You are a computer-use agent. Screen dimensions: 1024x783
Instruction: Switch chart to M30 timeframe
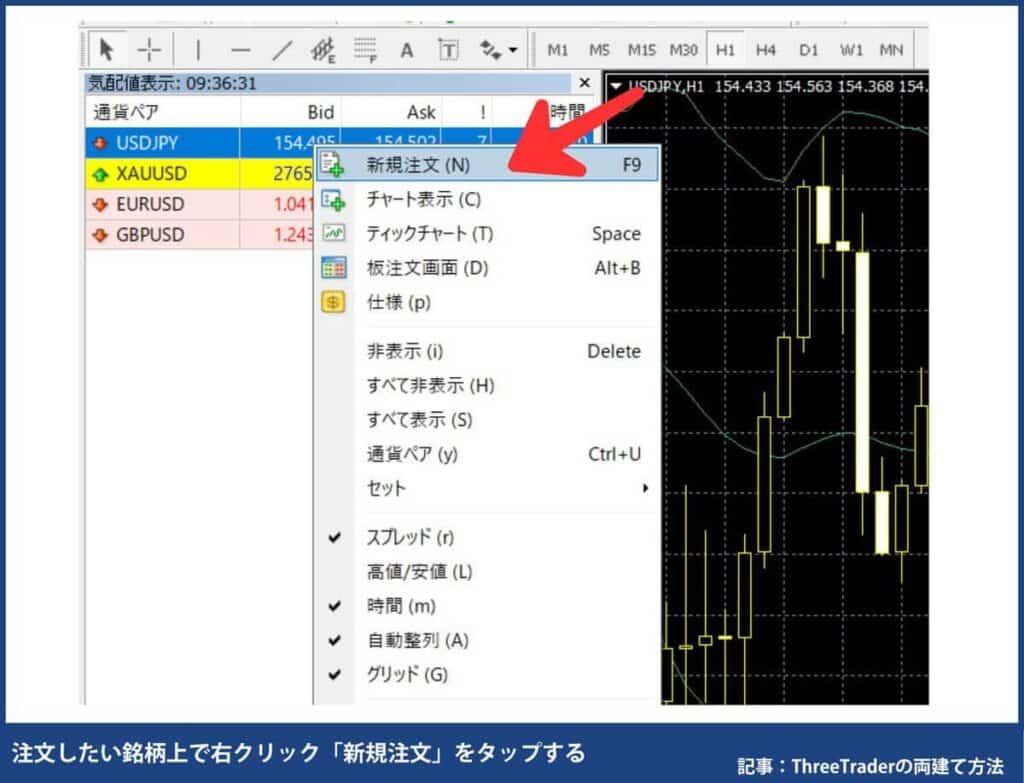tap(683, 50)
